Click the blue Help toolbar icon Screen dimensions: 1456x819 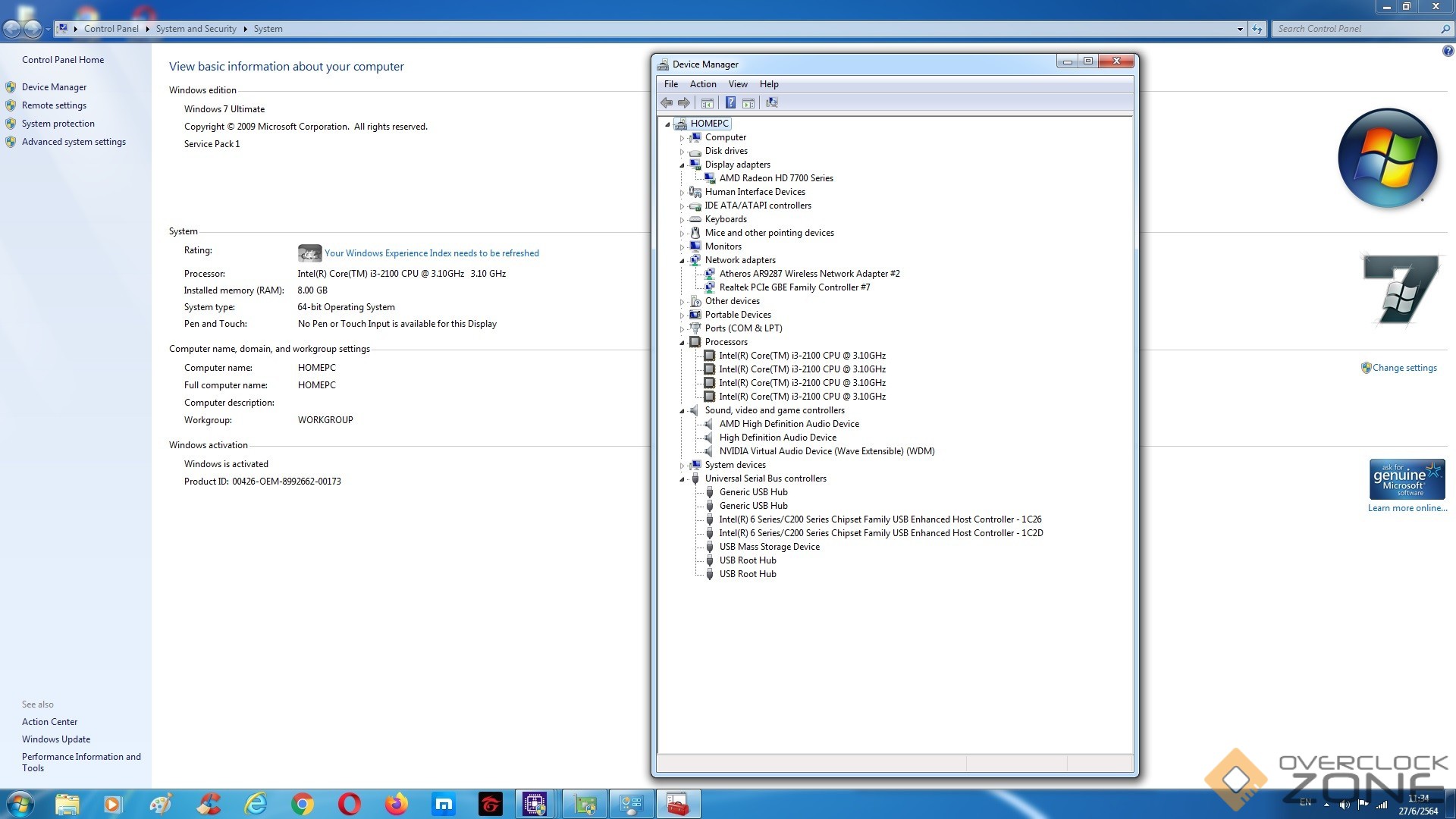730,103
